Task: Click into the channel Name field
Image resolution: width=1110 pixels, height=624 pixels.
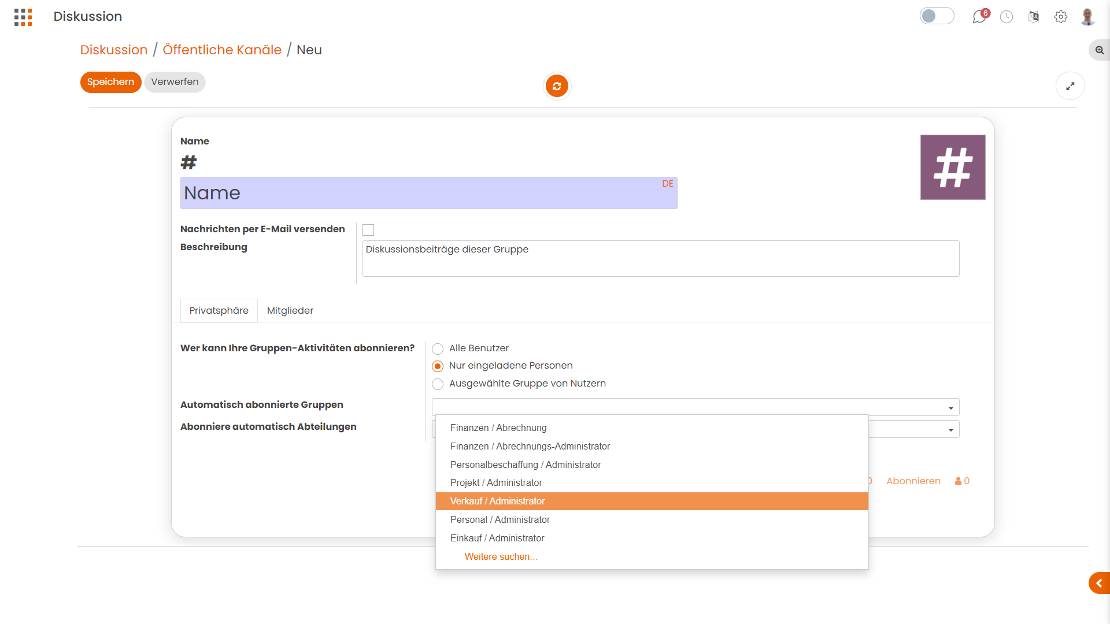Action: tap(429, 193)
